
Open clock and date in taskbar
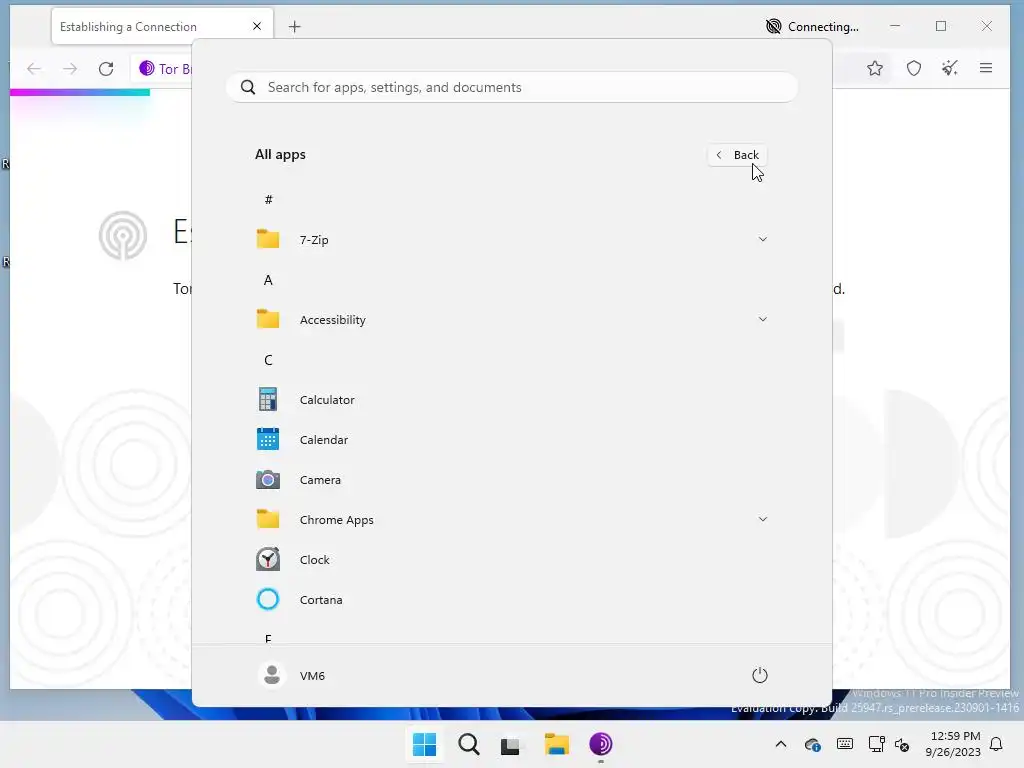pyautogui.click(x=953, y=744)
